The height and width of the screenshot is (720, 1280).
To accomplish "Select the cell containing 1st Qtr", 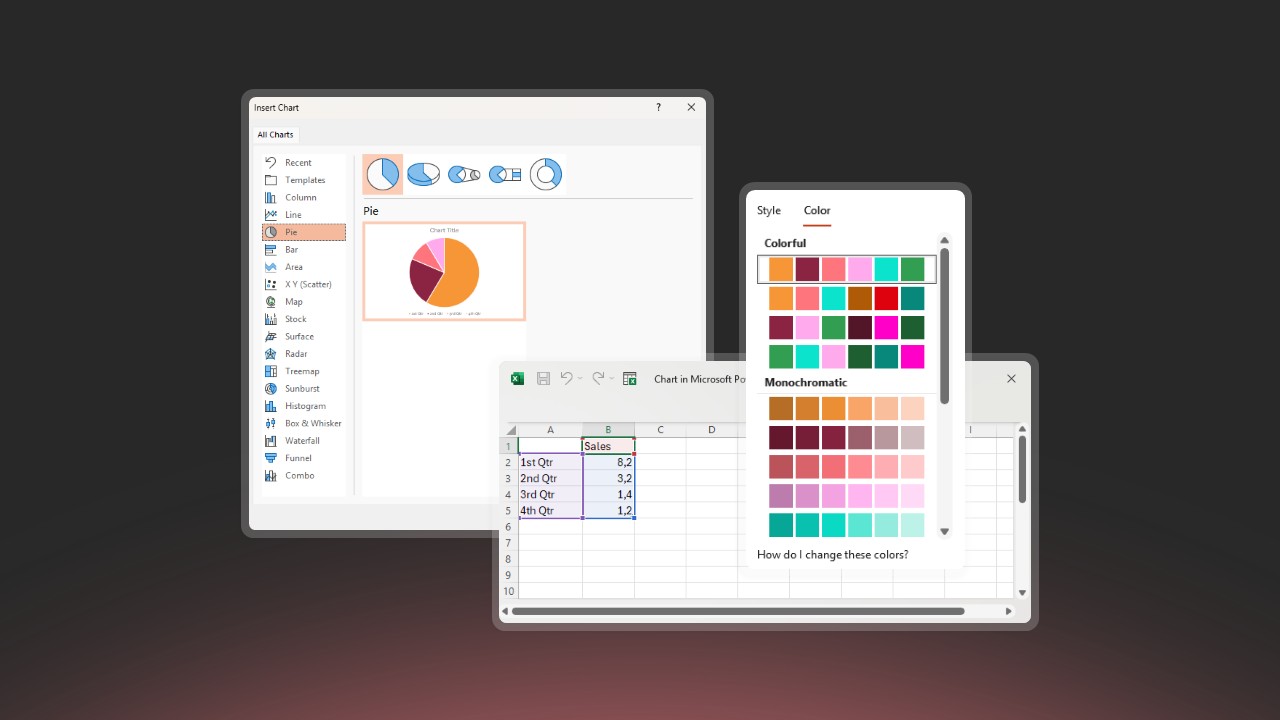I will tap(551, 463).
